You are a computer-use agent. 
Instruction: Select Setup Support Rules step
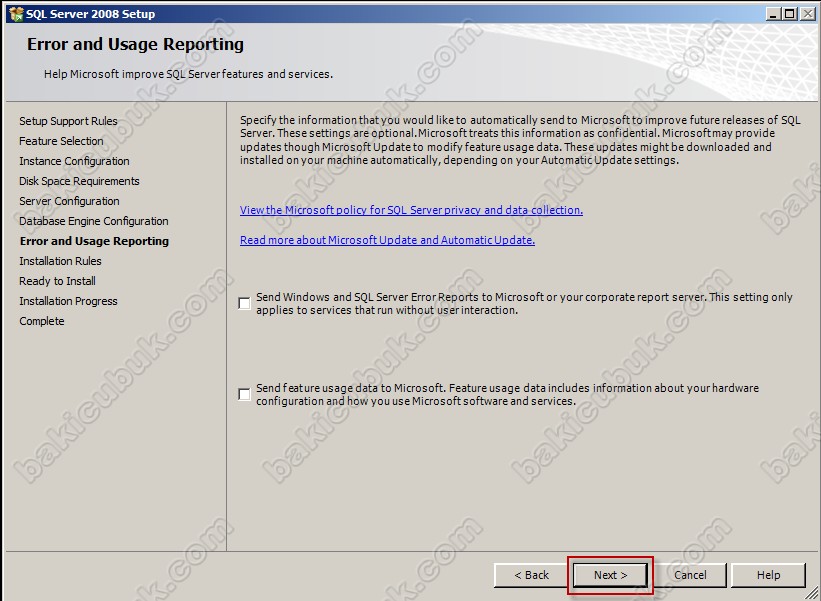pyautogui.click(x=68, y=121)
